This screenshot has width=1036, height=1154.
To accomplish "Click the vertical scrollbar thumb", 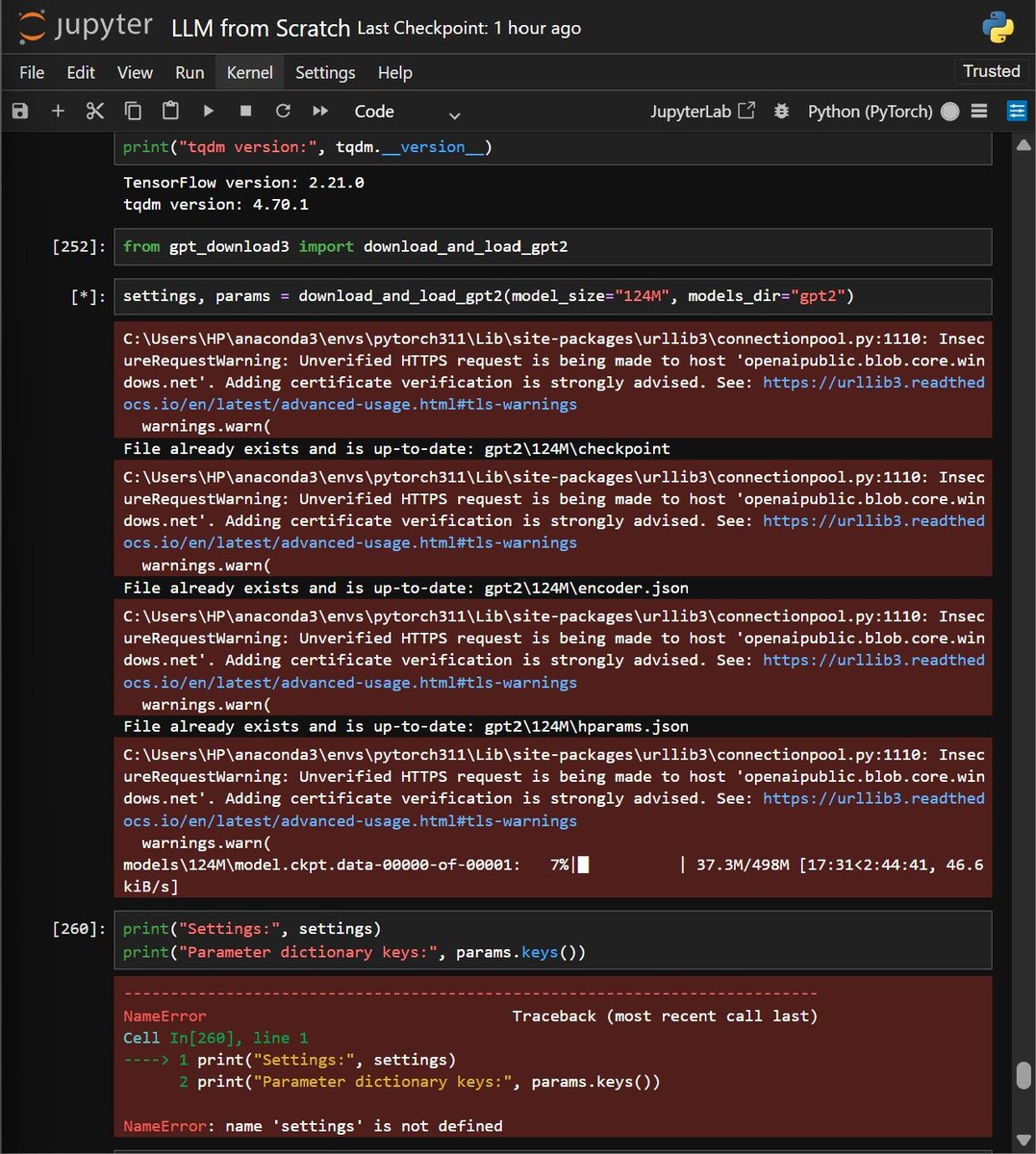I will [1023, 1075].
